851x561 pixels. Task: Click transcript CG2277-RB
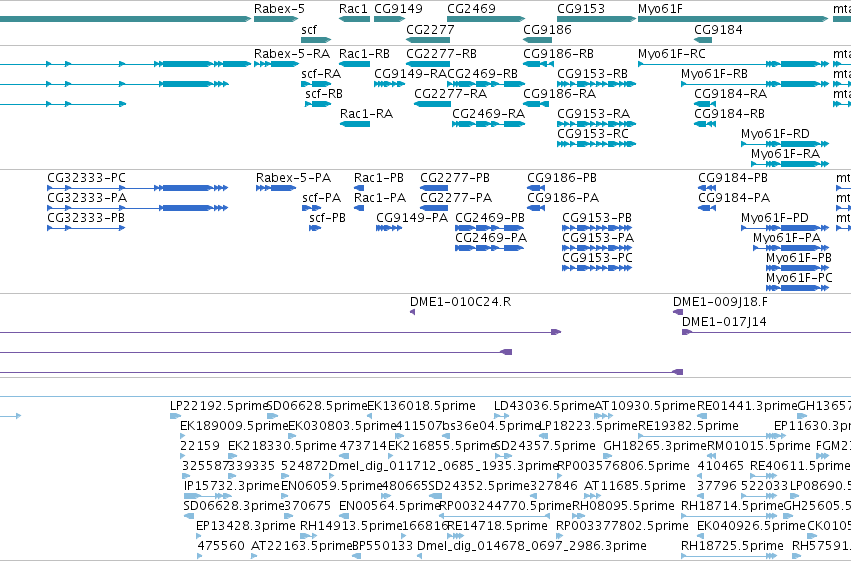pos(441,54)
